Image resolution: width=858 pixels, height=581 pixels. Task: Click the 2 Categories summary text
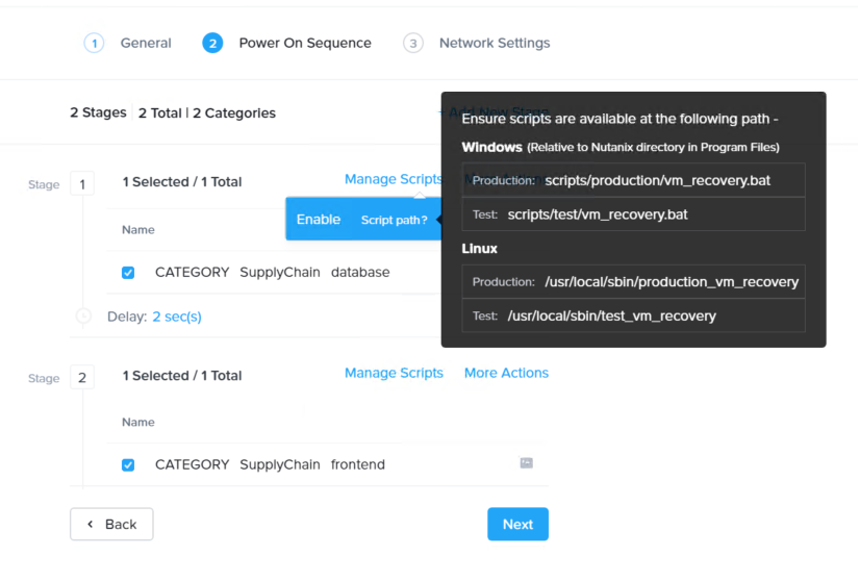tap(234, 113)
